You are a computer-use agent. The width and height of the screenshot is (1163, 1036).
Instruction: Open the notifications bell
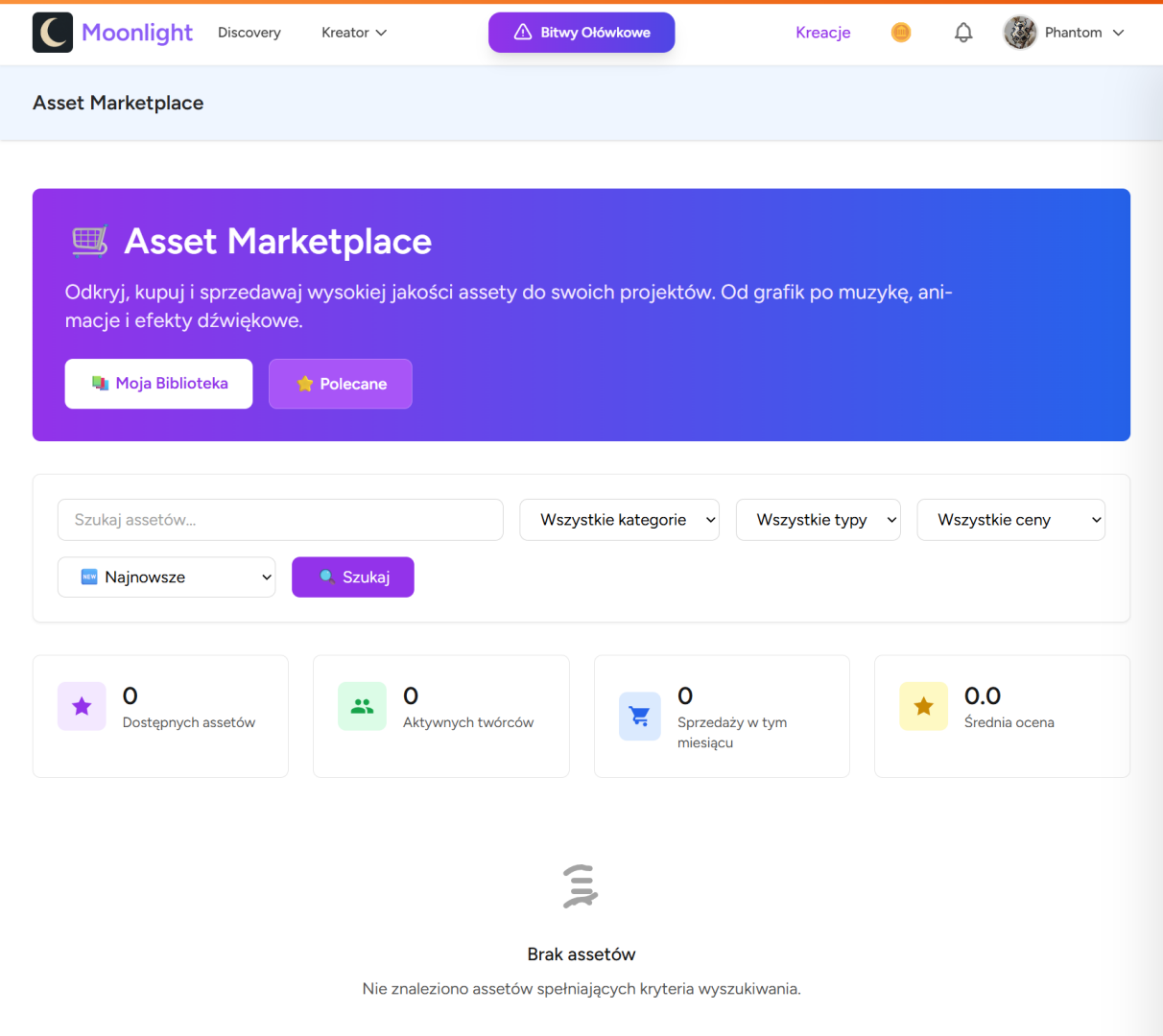click(963, 33)
